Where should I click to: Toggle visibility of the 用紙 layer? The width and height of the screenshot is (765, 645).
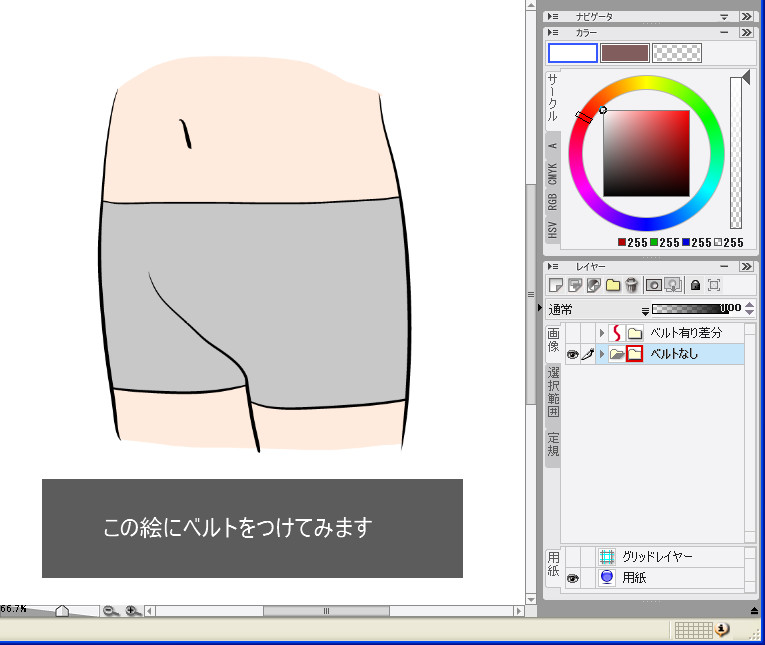tap(572, 578)
